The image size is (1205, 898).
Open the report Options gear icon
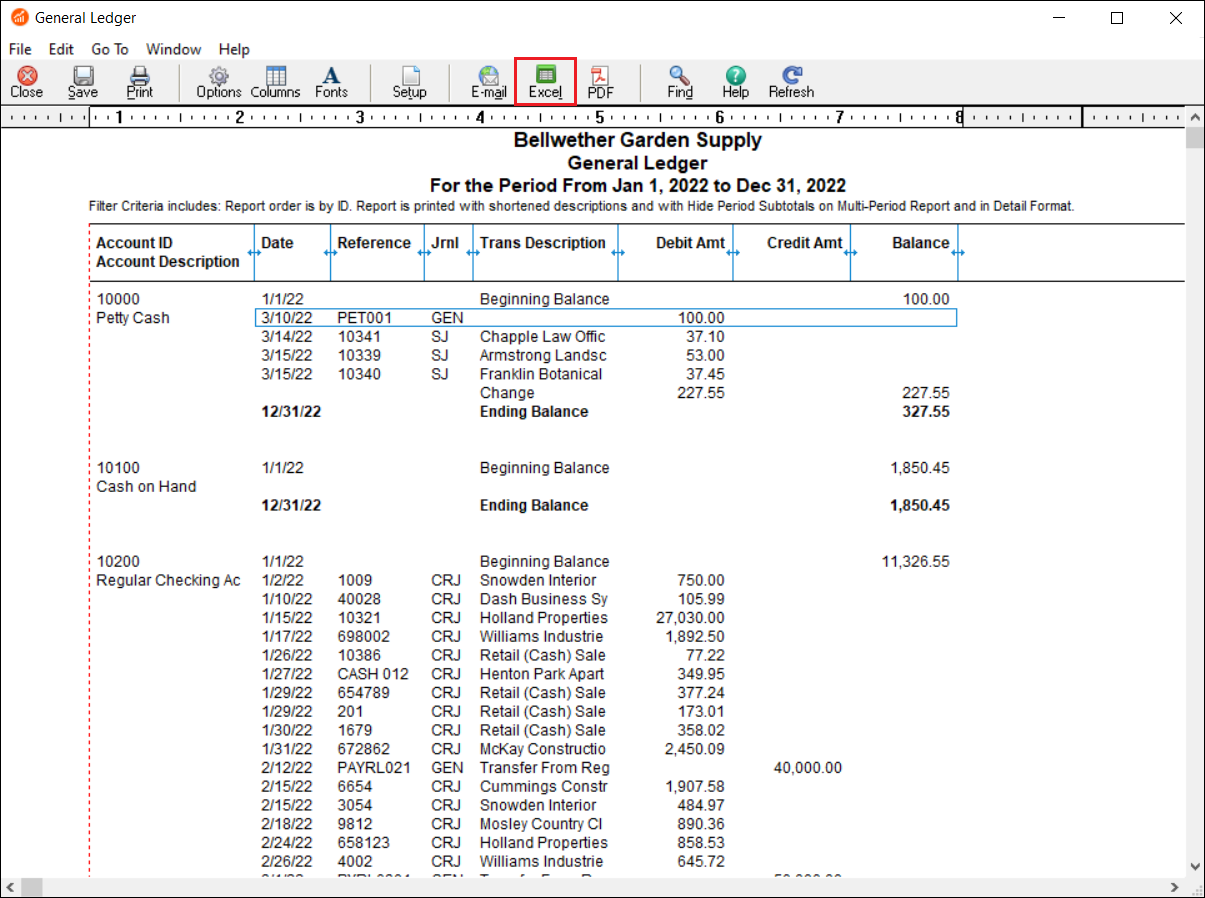tap(218, 82)
